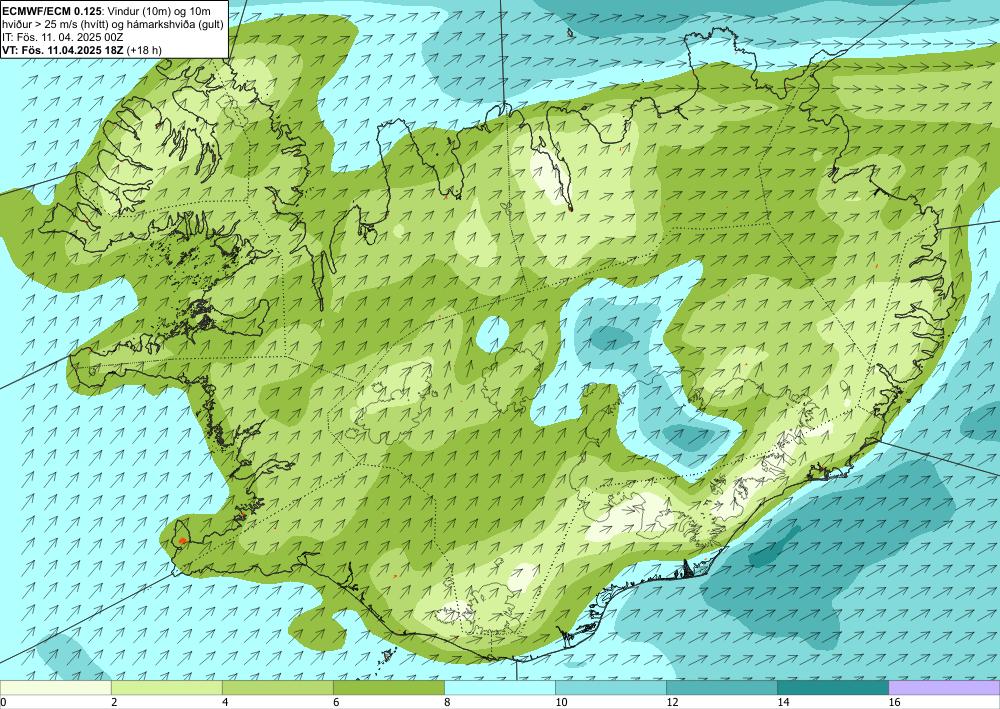Click the legend label '12'

(672, 703)
